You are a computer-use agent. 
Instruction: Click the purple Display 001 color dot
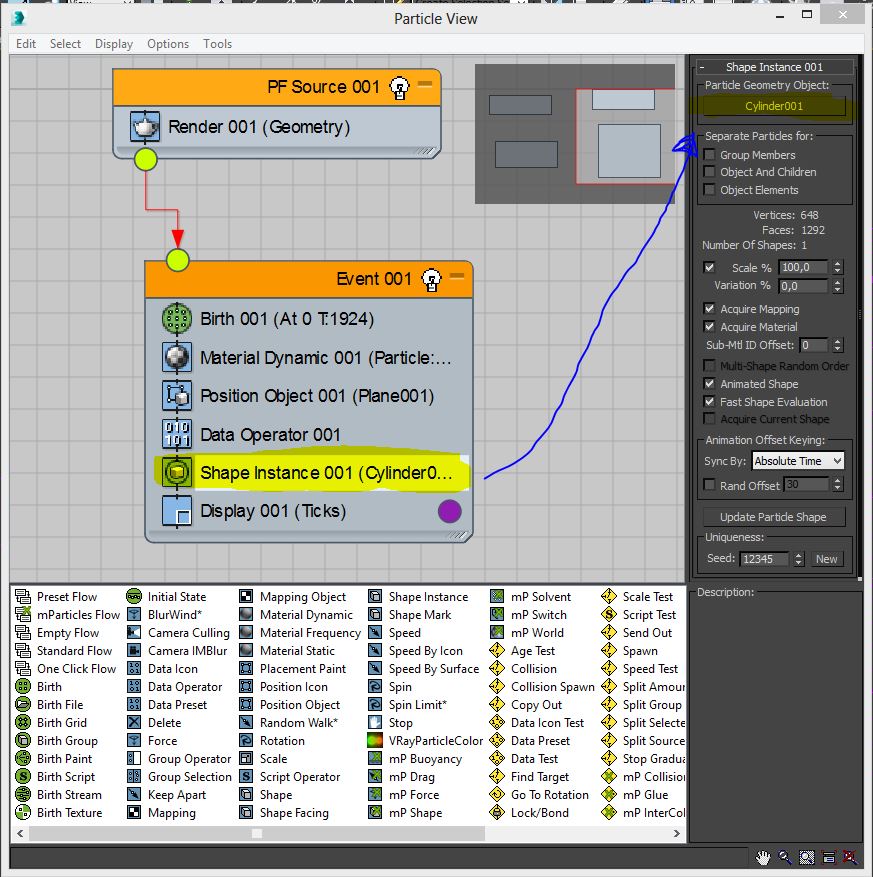(x=449, y=512)
